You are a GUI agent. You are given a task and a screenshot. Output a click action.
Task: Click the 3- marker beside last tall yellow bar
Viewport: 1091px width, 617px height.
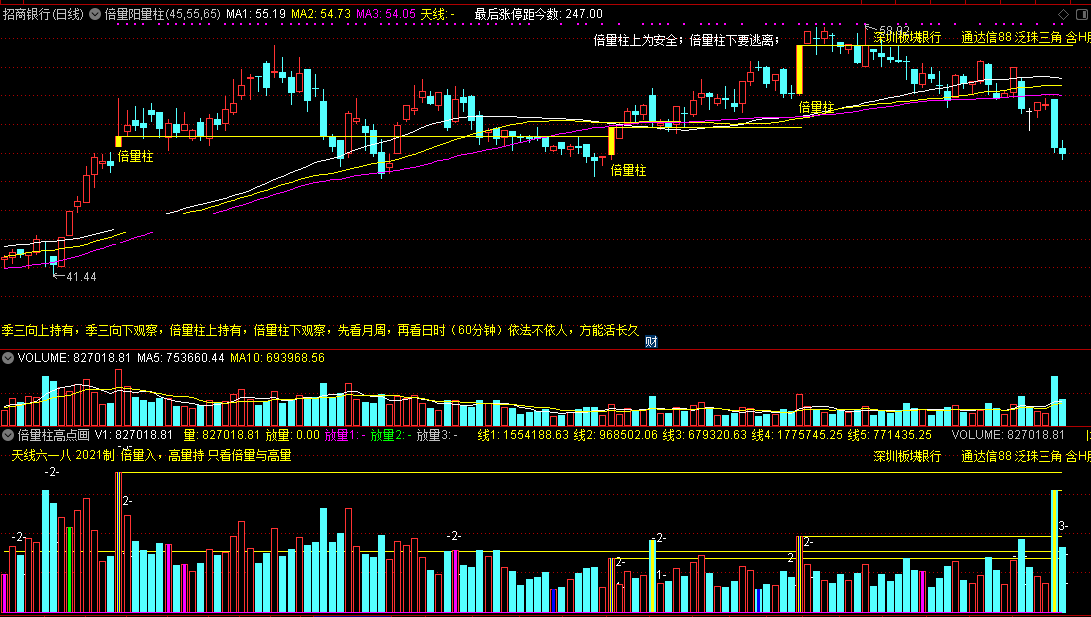pos(1063,527)
